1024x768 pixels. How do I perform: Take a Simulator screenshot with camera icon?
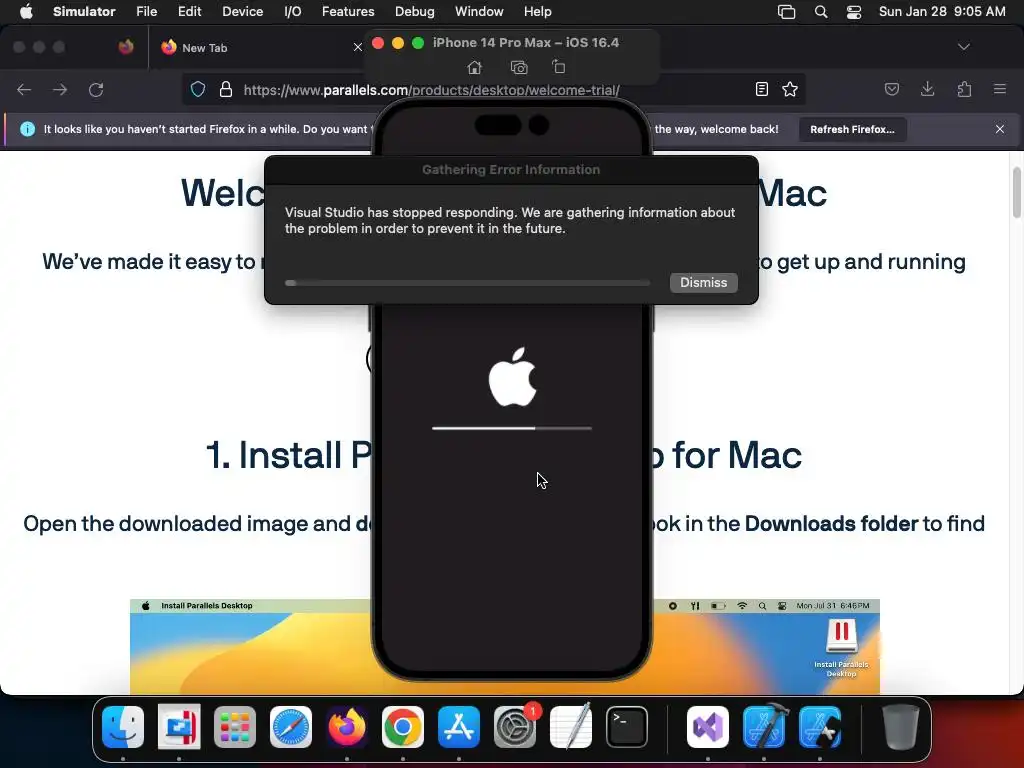point(519,67)
